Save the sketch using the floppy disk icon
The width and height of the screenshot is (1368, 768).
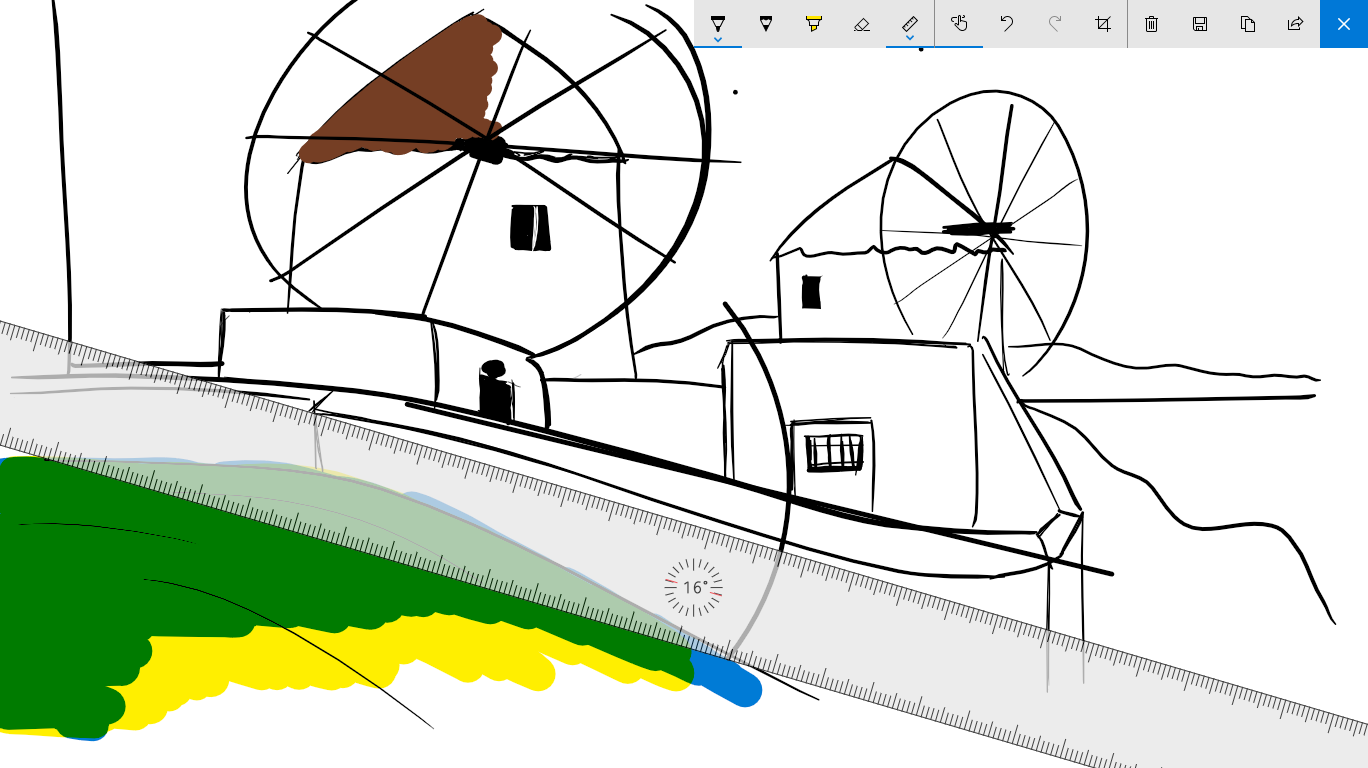click(x=1200, y=24)
